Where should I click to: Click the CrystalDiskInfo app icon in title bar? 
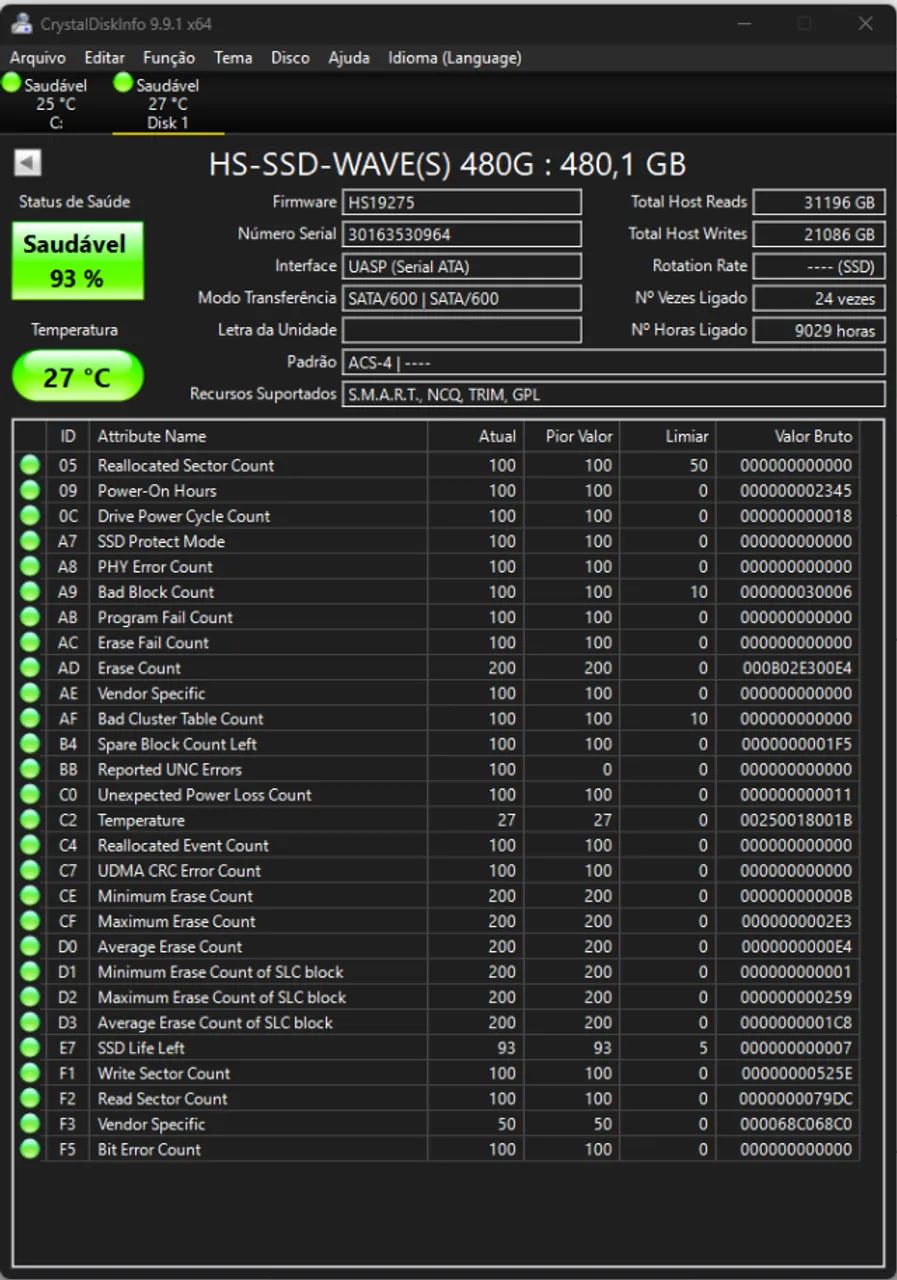21,24
